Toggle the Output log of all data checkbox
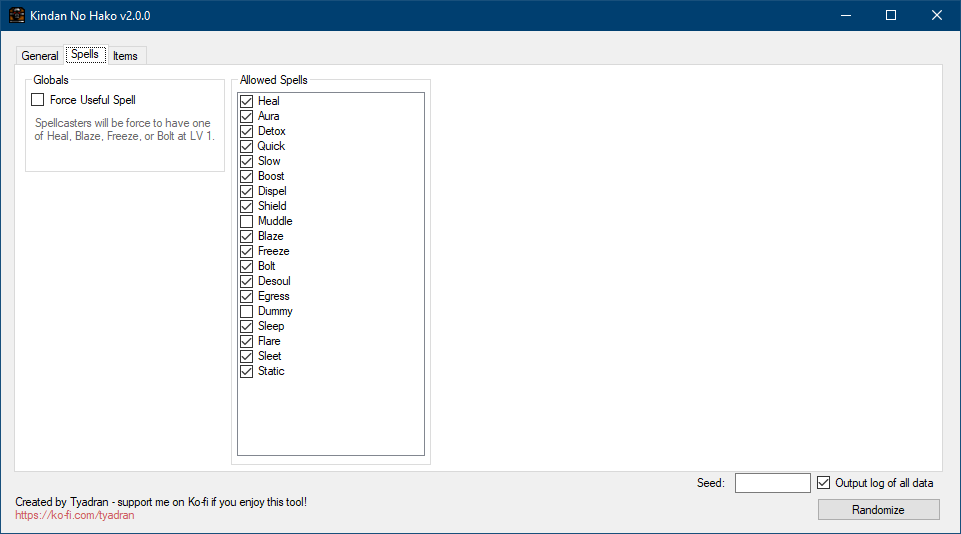This screenshot has width=961, height=534. [824, 483]
